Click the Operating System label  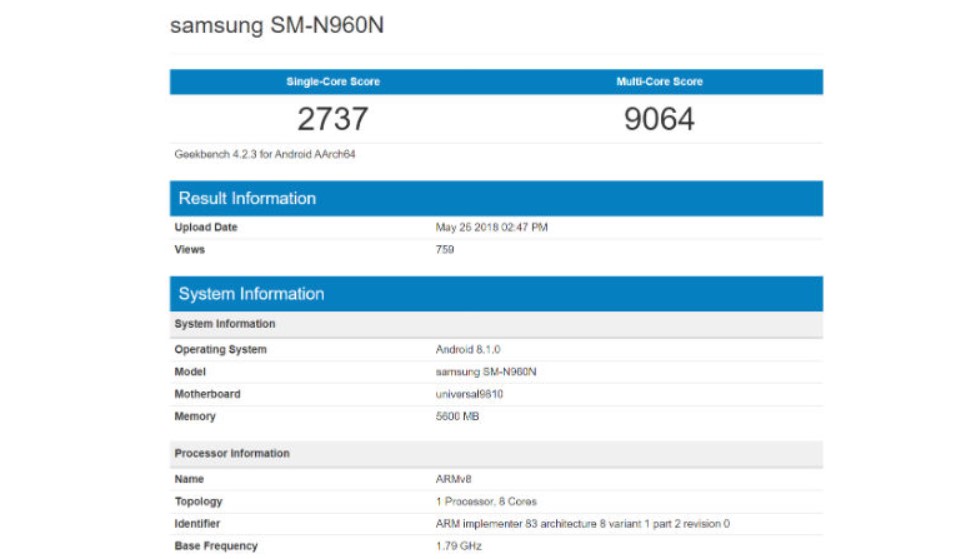click(221, 349)
